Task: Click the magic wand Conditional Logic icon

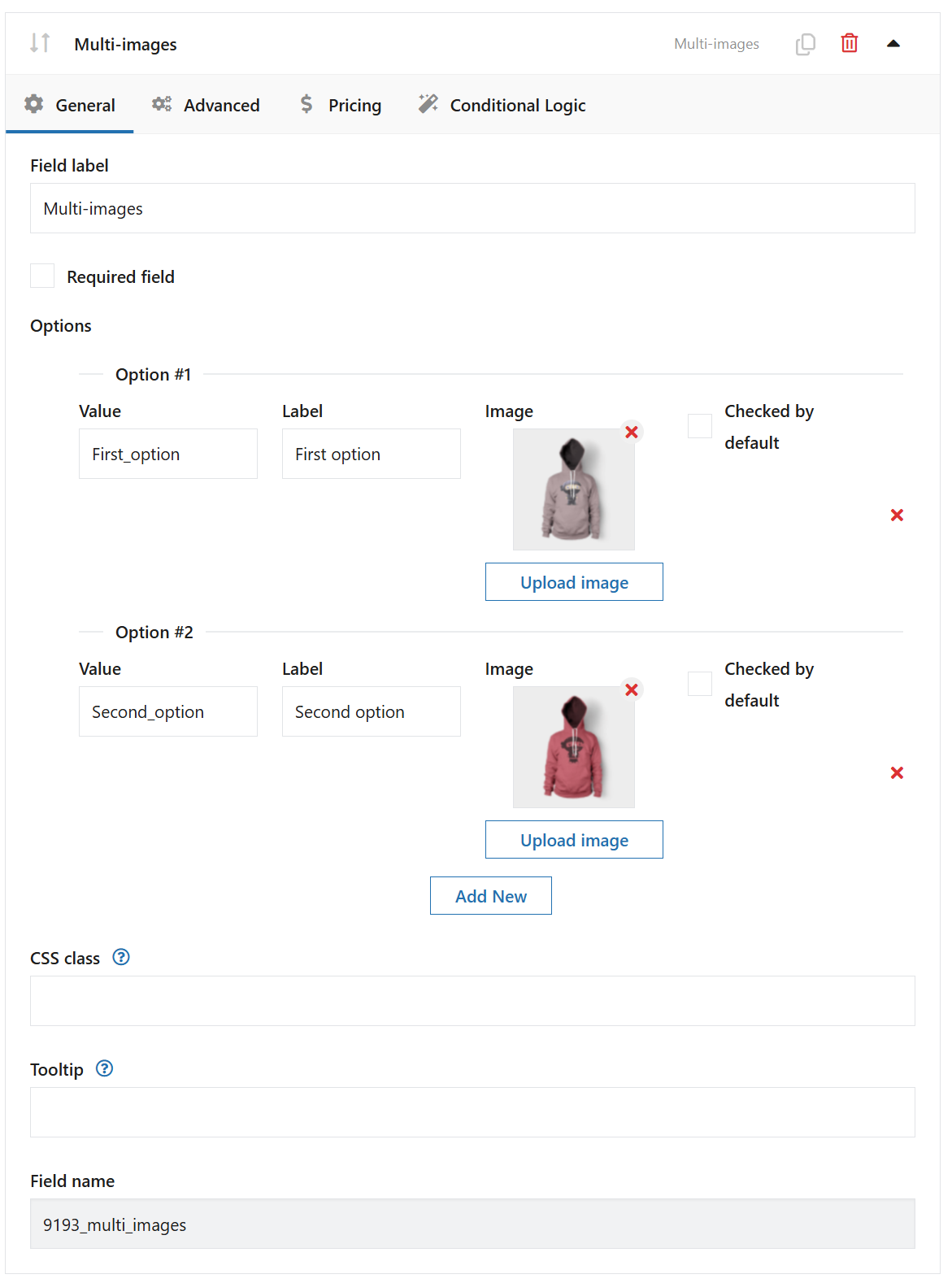Action: [x=428, y=103]
